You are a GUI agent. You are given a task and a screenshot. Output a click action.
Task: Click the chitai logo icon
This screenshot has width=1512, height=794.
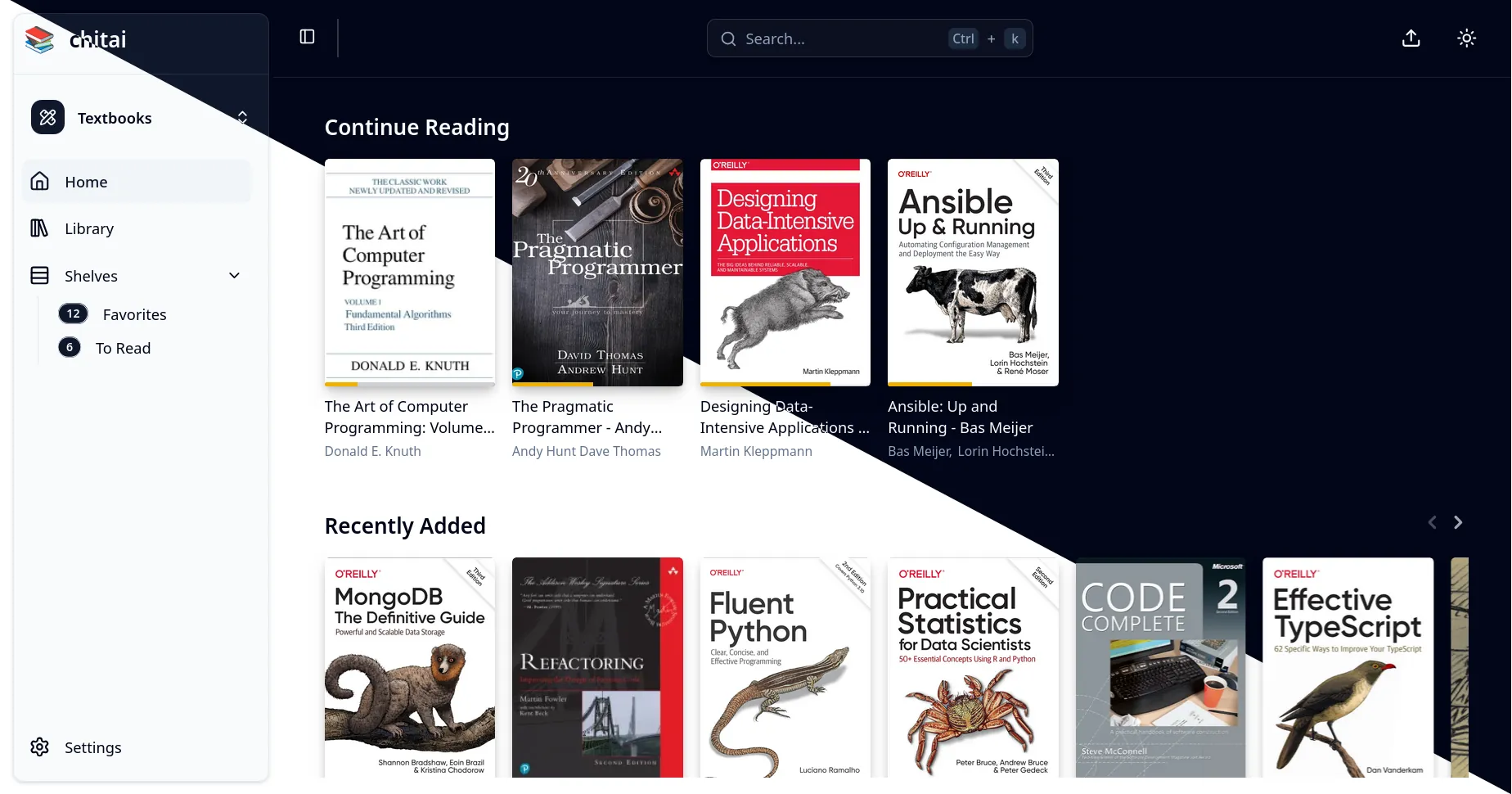(x=39, y=39)
